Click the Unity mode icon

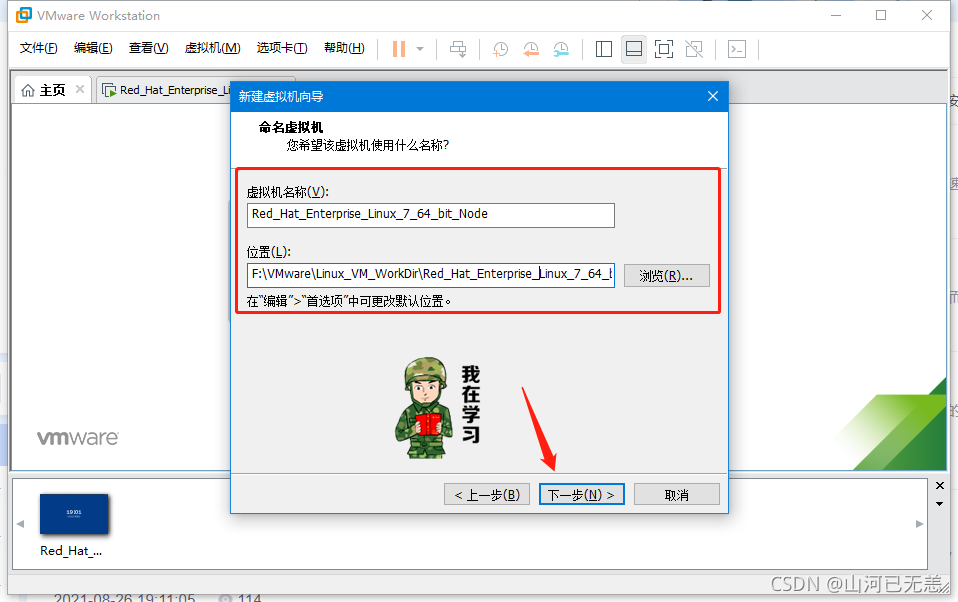(x=694, y=49)
